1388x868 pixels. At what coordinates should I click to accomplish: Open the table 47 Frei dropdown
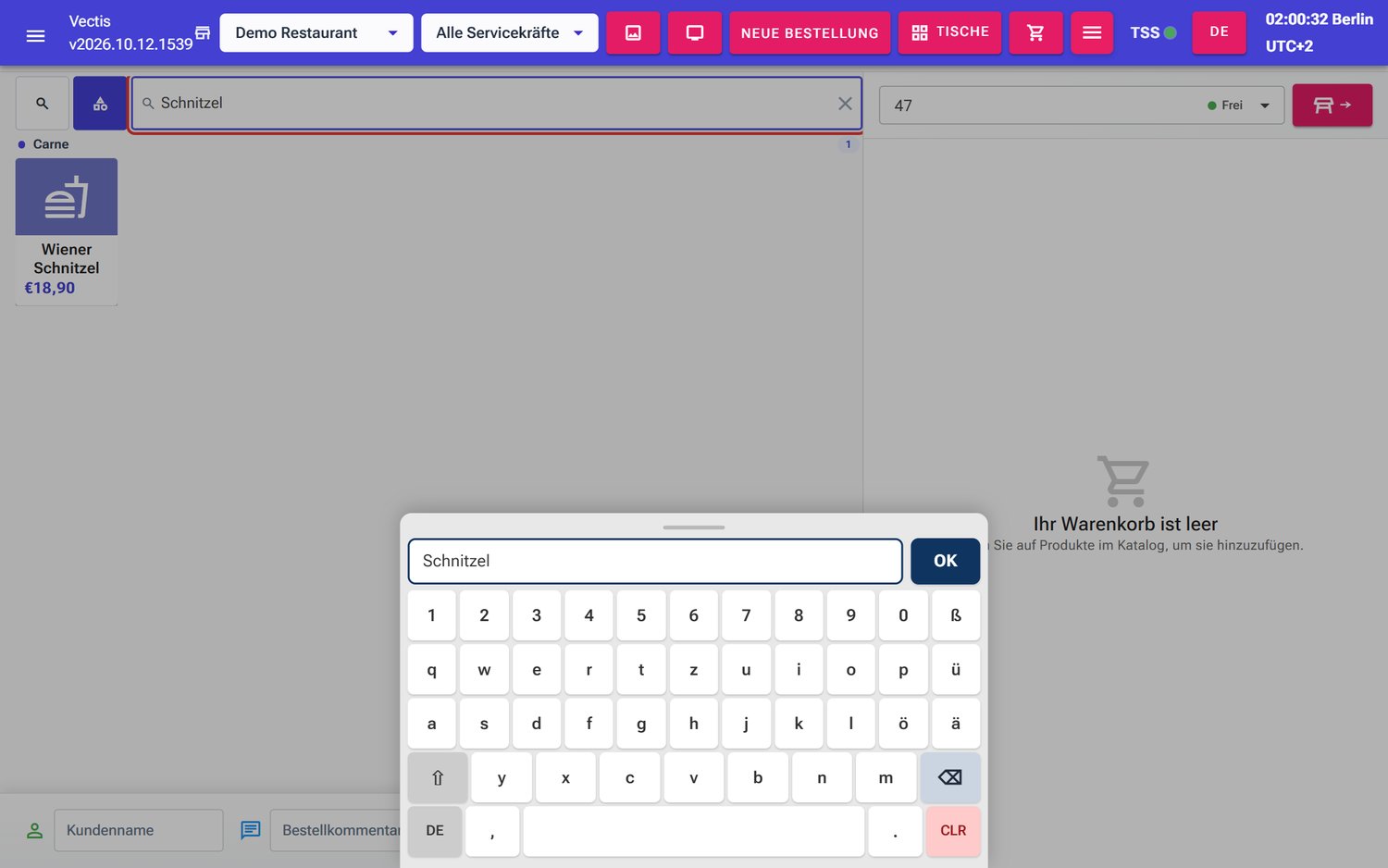[1081, 105]
